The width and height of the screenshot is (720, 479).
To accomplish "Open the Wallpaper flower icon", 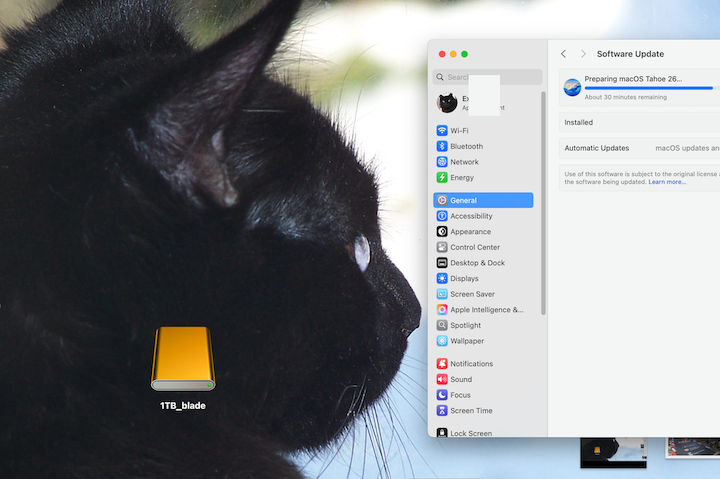I will click(442, 341).
